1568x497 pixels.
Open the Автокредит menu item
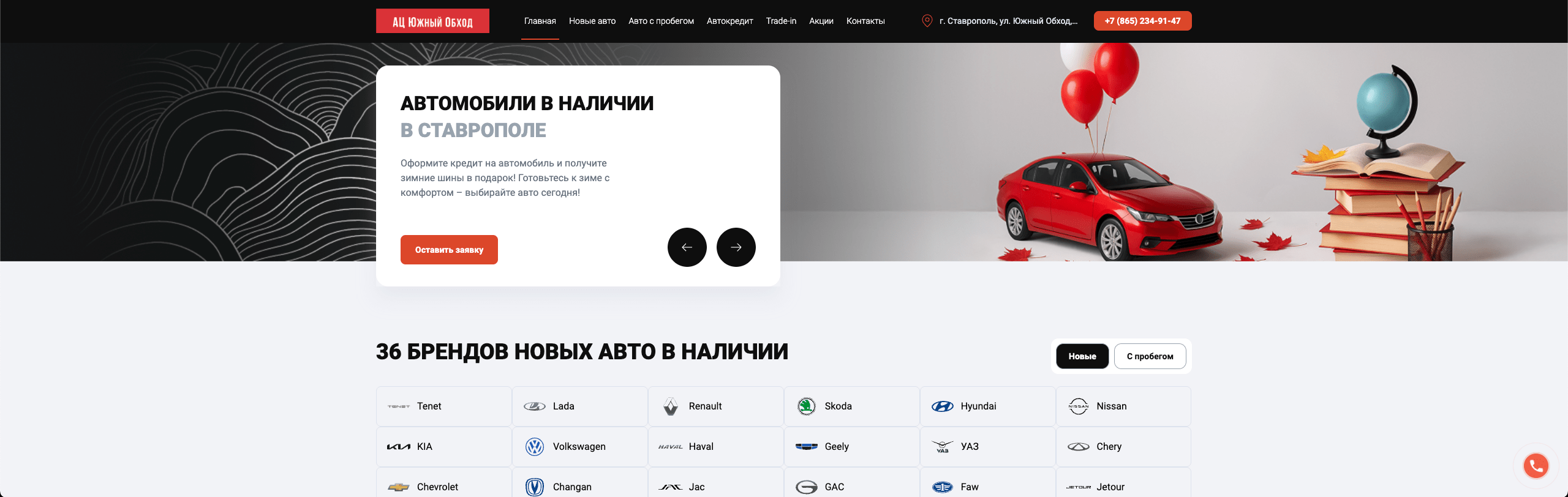729,21
